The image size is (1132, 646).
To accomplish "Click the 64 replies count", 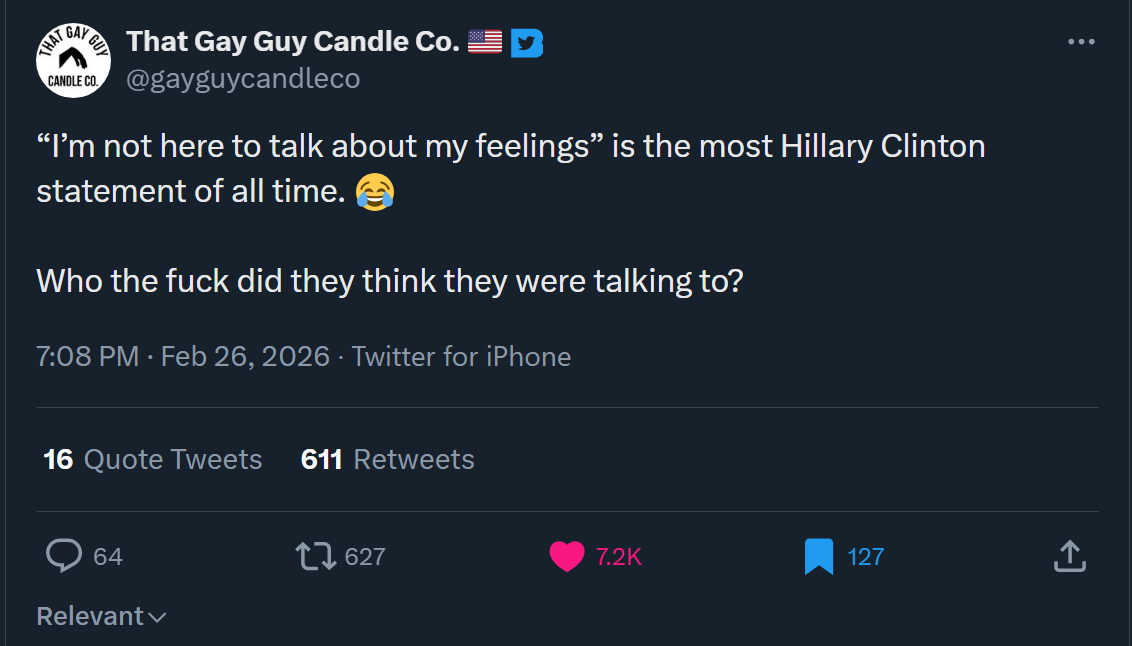I will [108, 557].
